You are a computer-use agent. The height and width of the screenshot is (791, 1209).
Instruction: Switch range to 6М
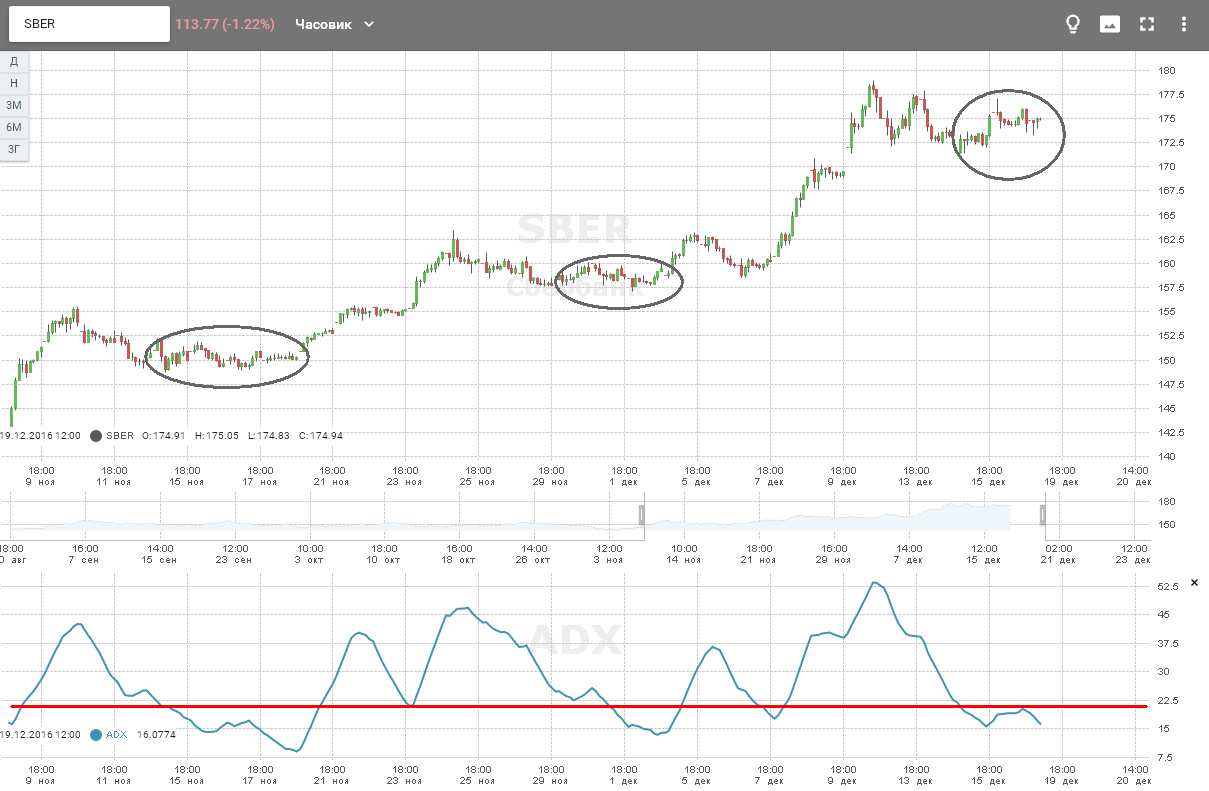coord(14,127)
